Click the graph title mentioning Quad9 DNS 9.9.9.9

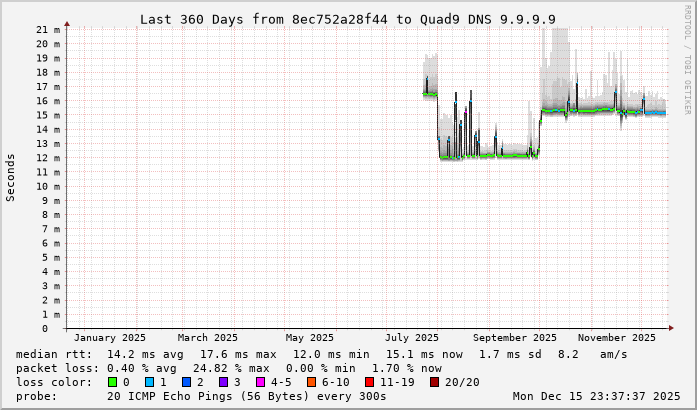347,19
